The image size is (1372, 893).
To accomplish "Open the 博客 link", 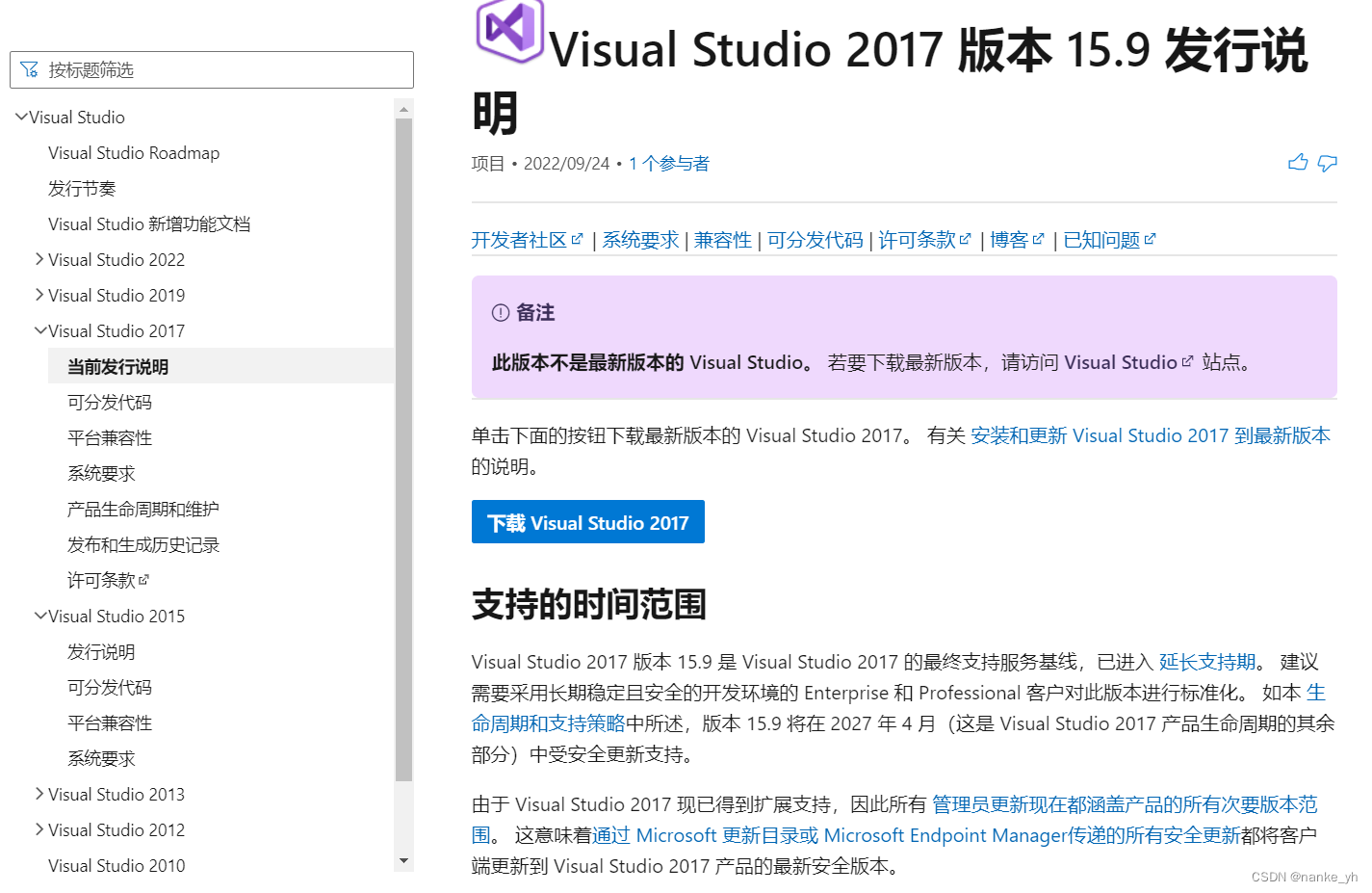I will point(1017,239).
